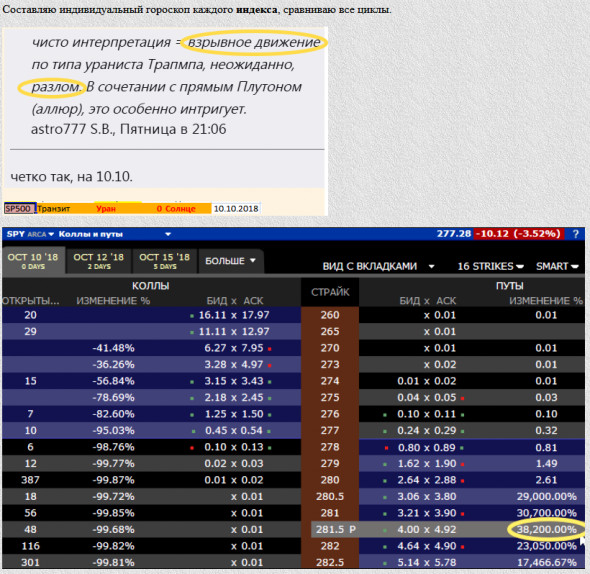This screenshot has width=590, height=574.
Task: Switch to OCT 15 '18 expiry tab
Action: [x=164, y=261]
